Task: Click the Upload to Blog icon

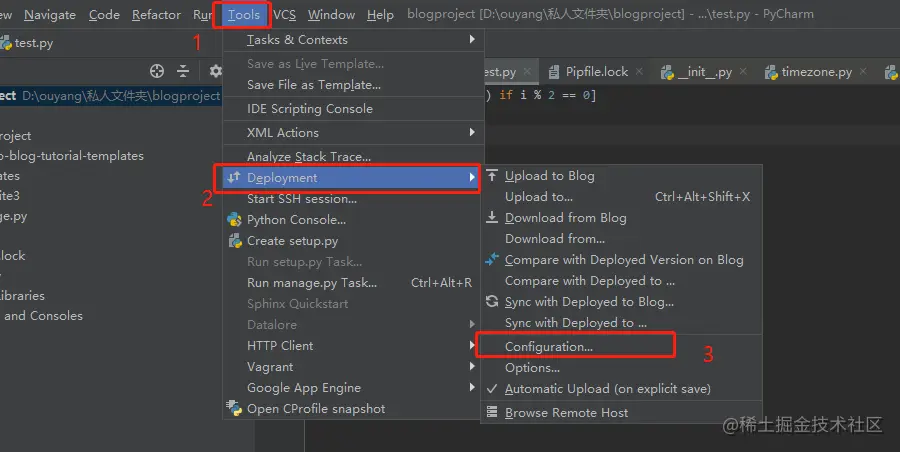Action: point(492,175)
